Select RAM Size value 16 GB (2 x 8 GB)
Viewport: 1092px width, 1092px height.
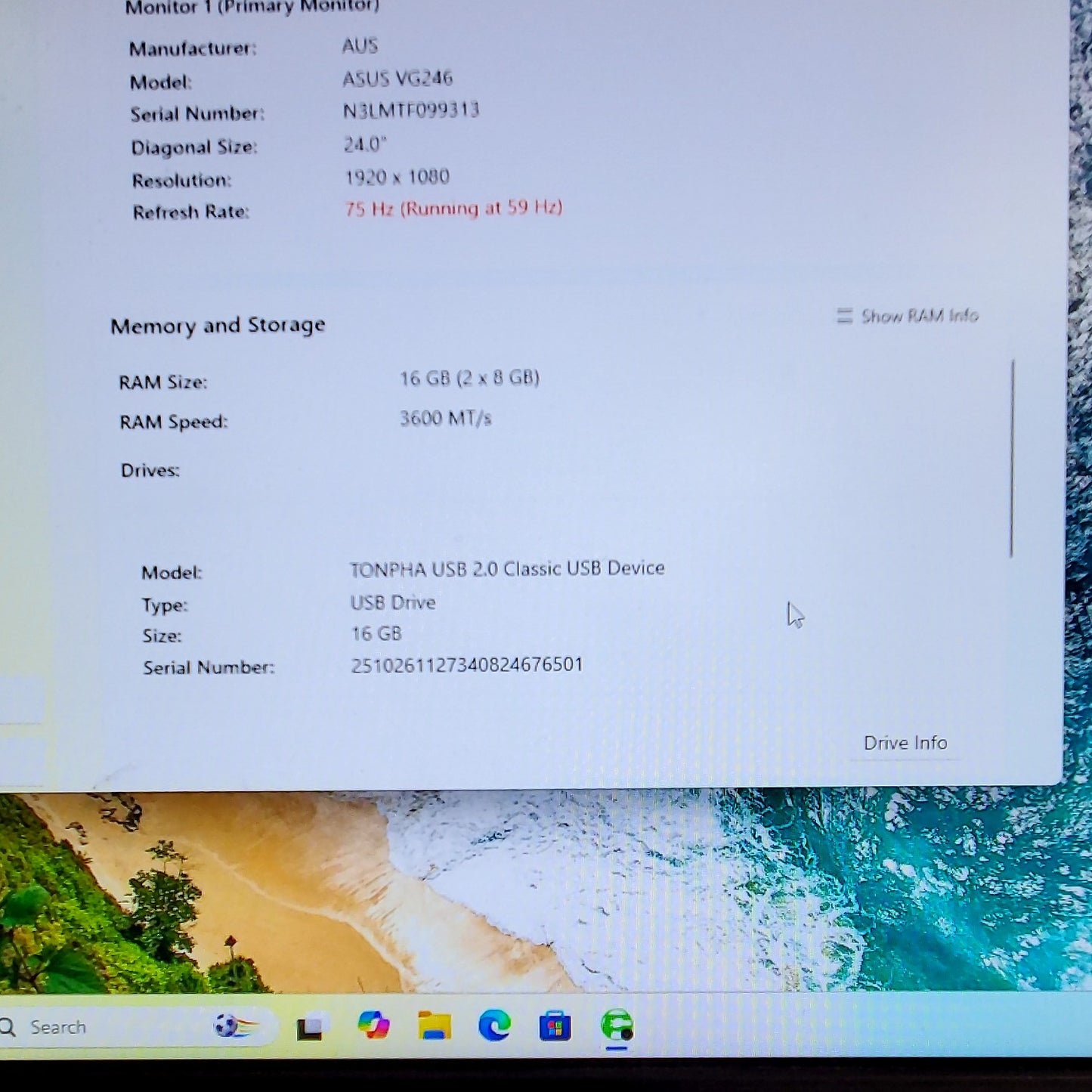469,378
